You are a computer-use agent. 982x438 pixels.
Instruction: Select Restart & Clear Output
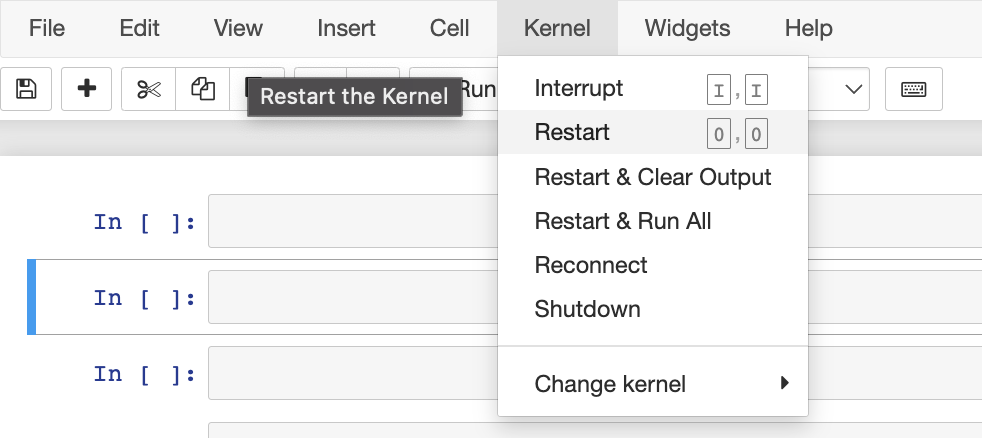click(x=653, y=177)
